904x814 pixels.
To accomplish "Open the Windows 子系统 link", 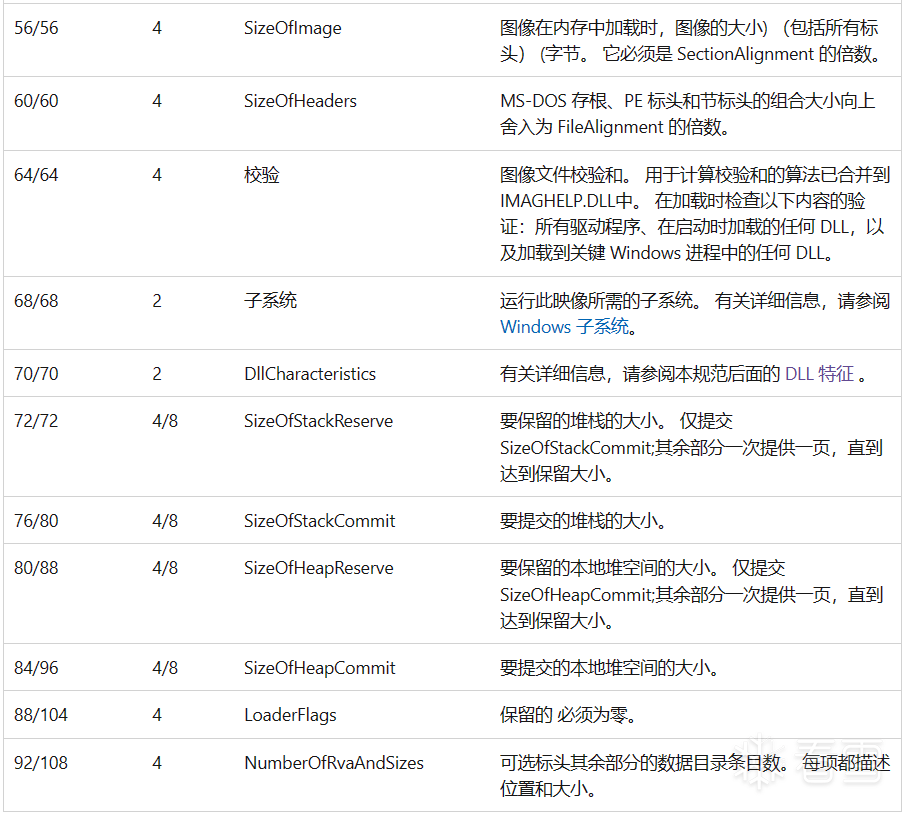I will point(564,327).
